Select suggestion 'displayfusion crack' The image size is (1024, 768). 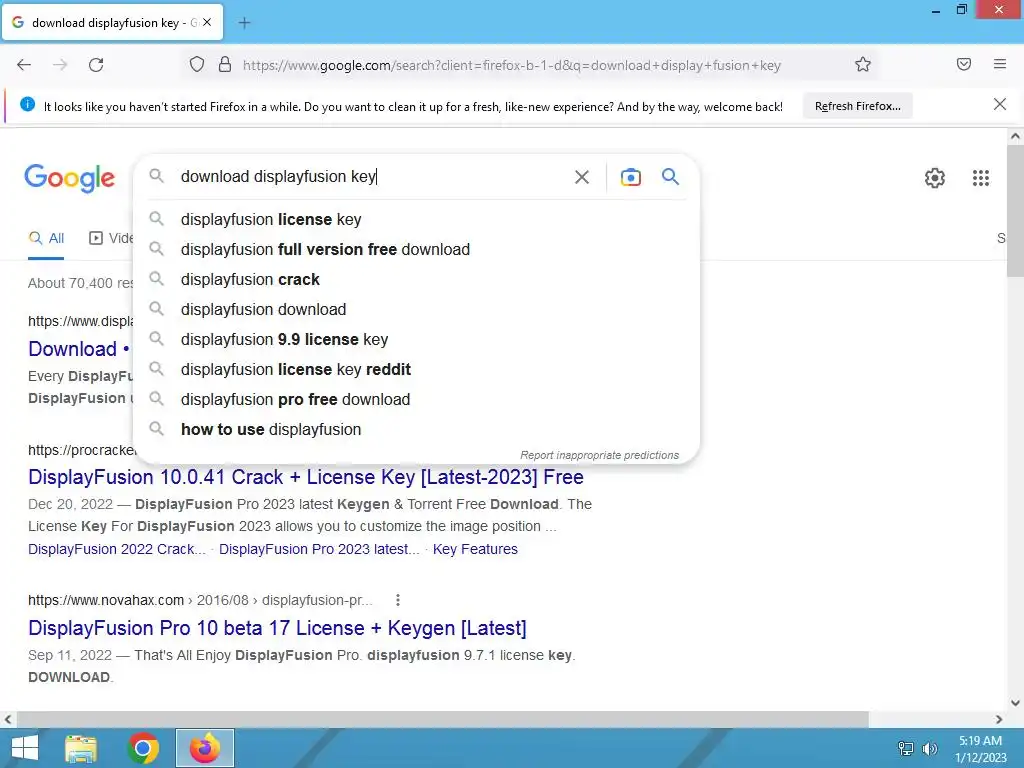(x=416, y=280)
